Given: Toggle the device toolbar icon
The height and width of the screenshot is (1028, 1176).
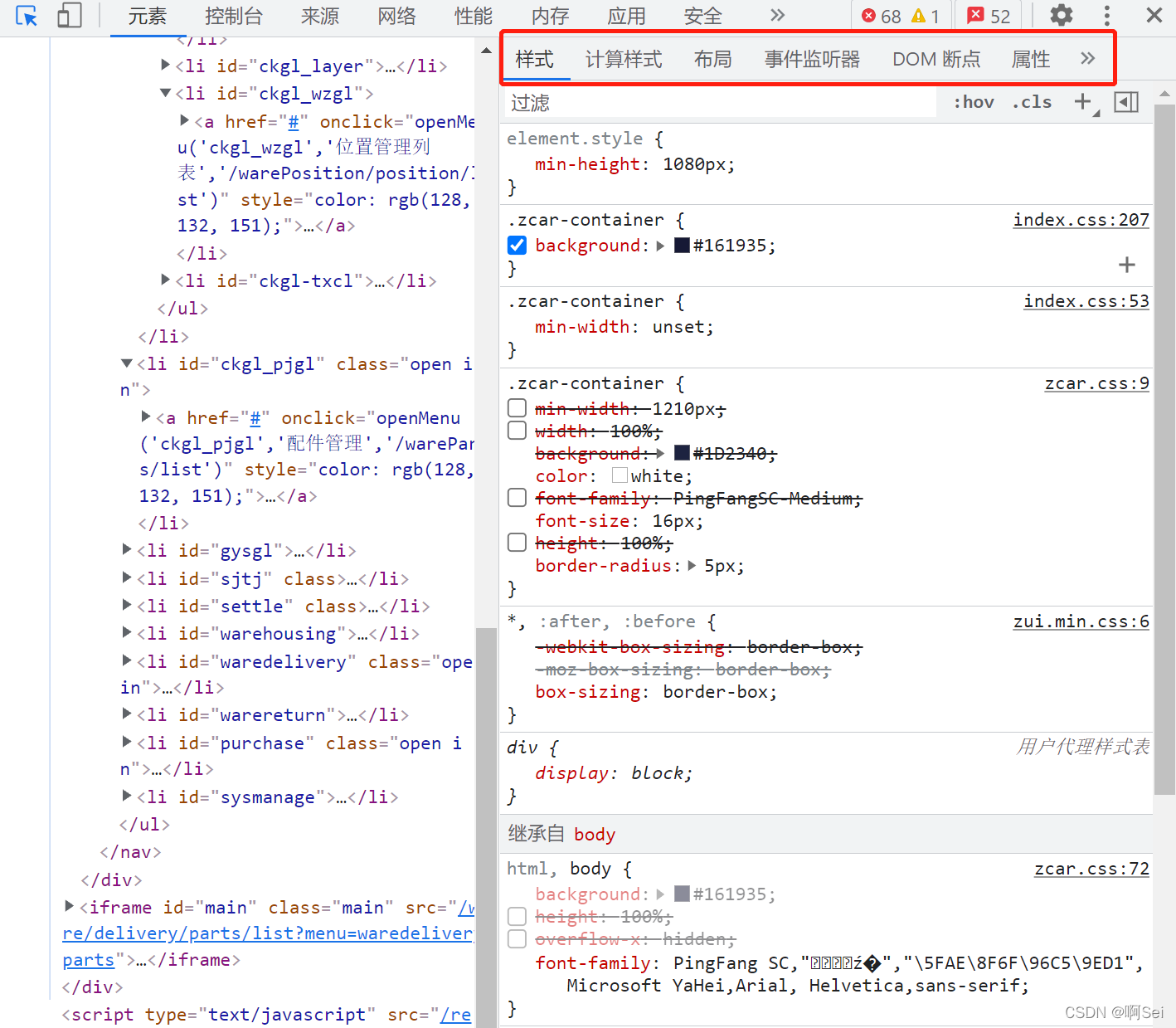Looking at the screenshot, I should [69, 16].
